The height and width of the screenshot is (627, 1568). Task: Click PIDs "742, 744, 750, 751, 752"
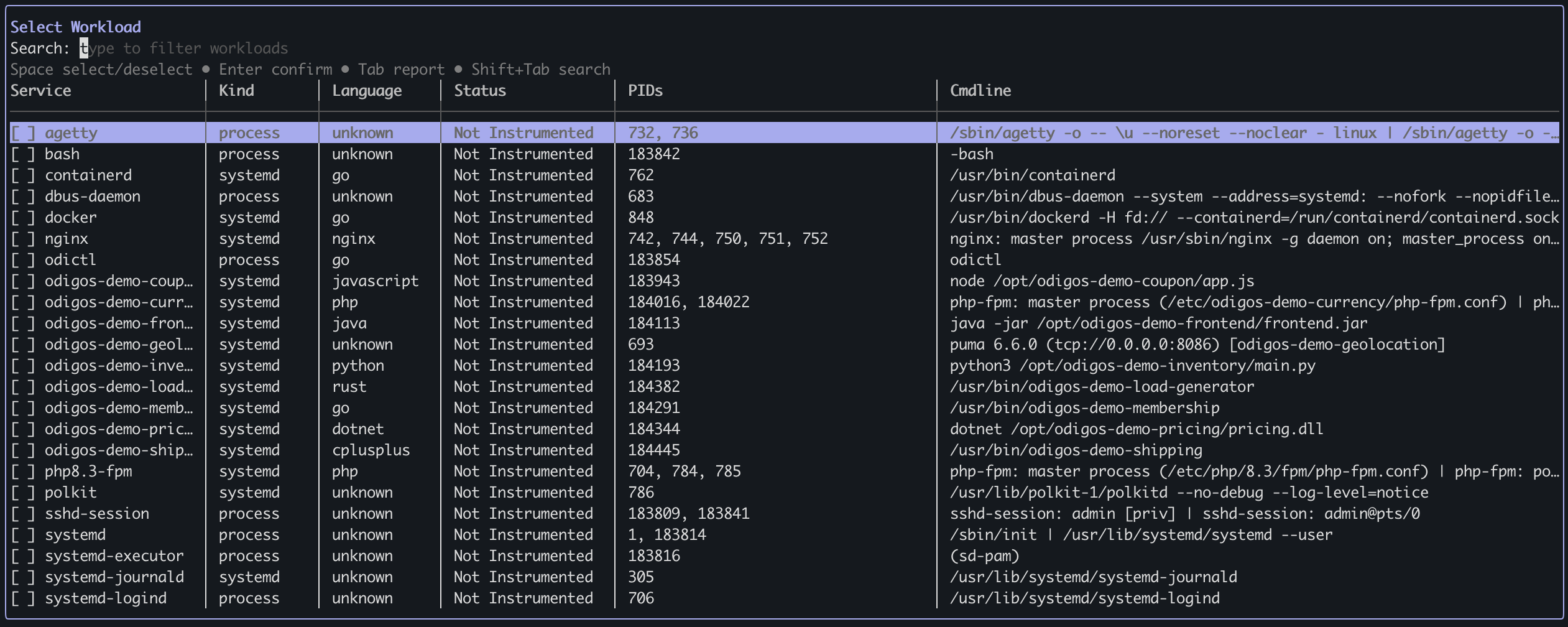pyautogui.click(x=728, y=238)
